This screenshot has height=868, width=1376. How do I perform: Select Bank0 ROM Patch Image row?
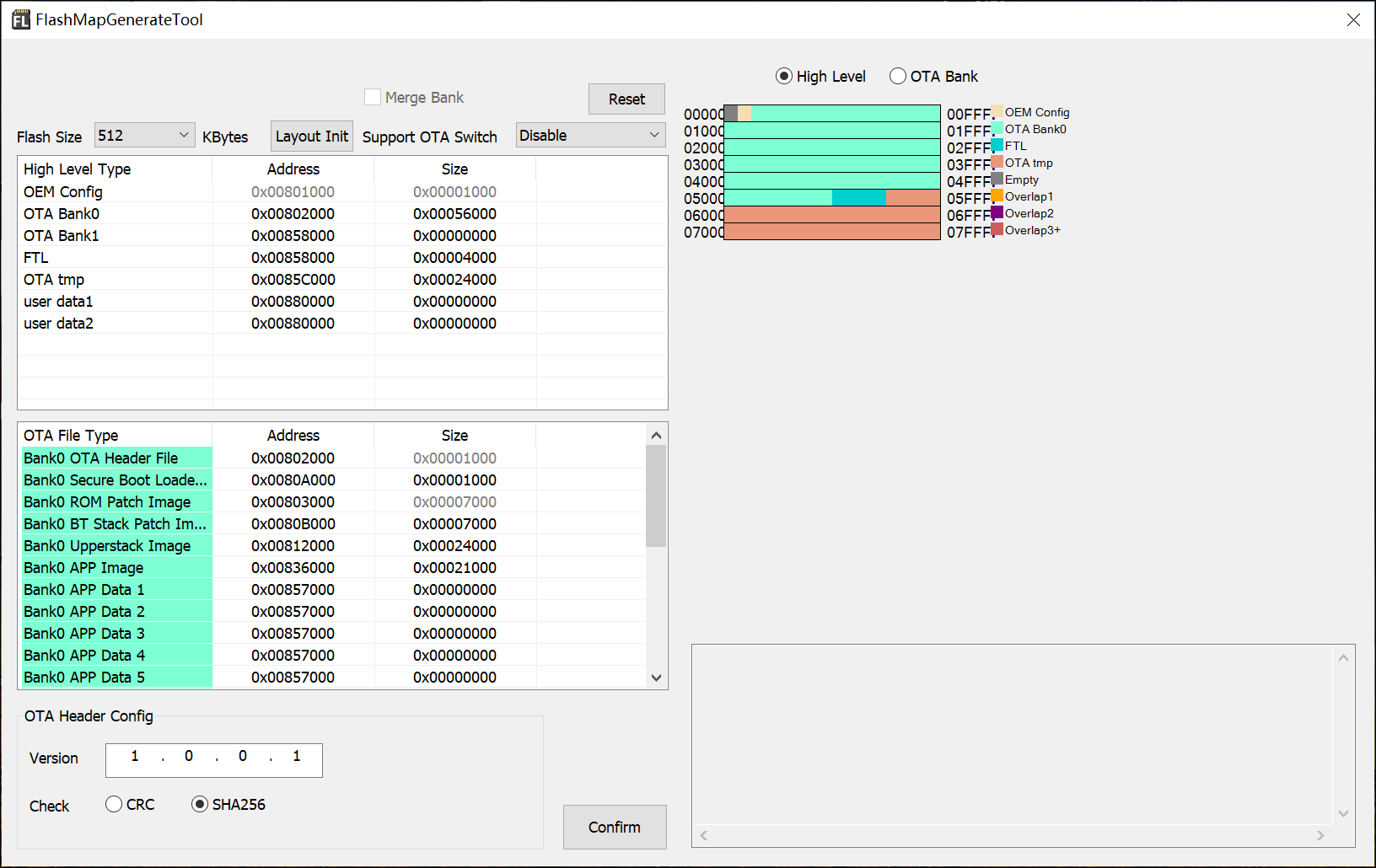(332, 502)
